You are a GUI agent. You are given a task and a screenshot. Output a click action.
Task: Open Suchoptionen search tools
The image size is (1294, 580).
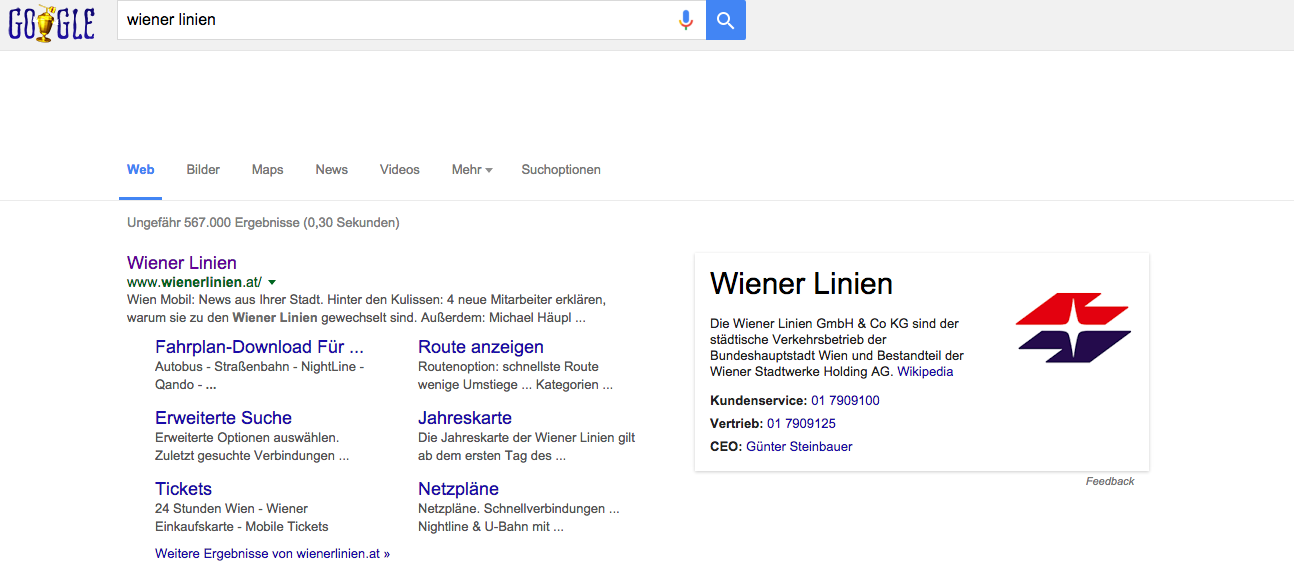click(561, 170)
